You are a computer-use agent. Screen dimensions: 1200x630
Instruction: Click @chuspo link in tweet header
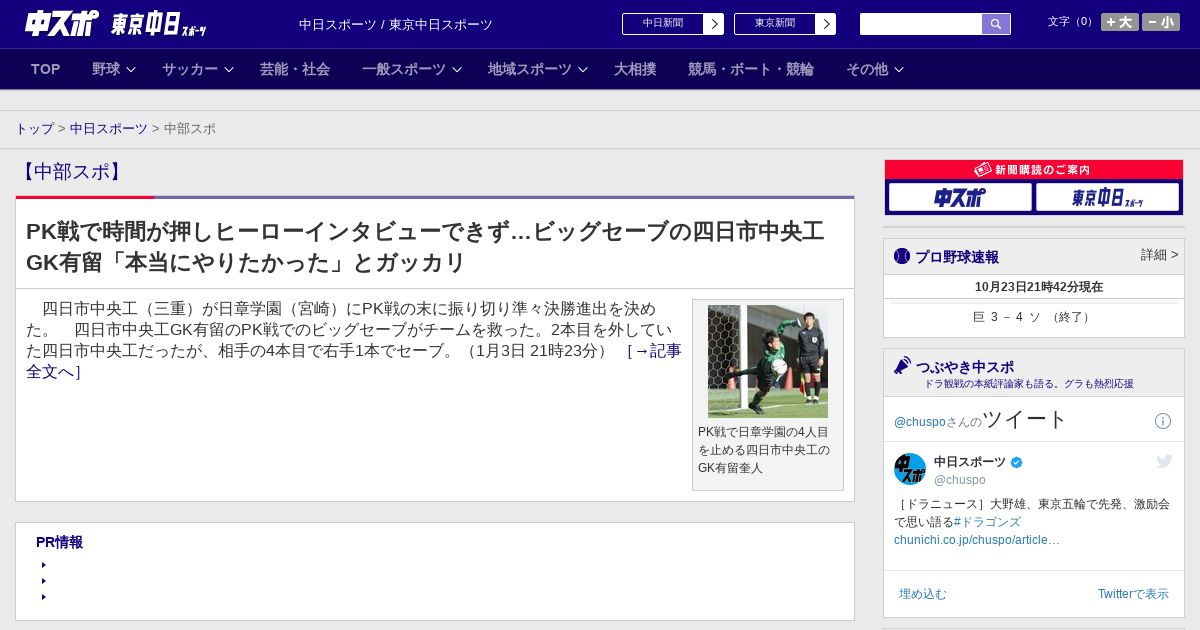pos(919,422)
